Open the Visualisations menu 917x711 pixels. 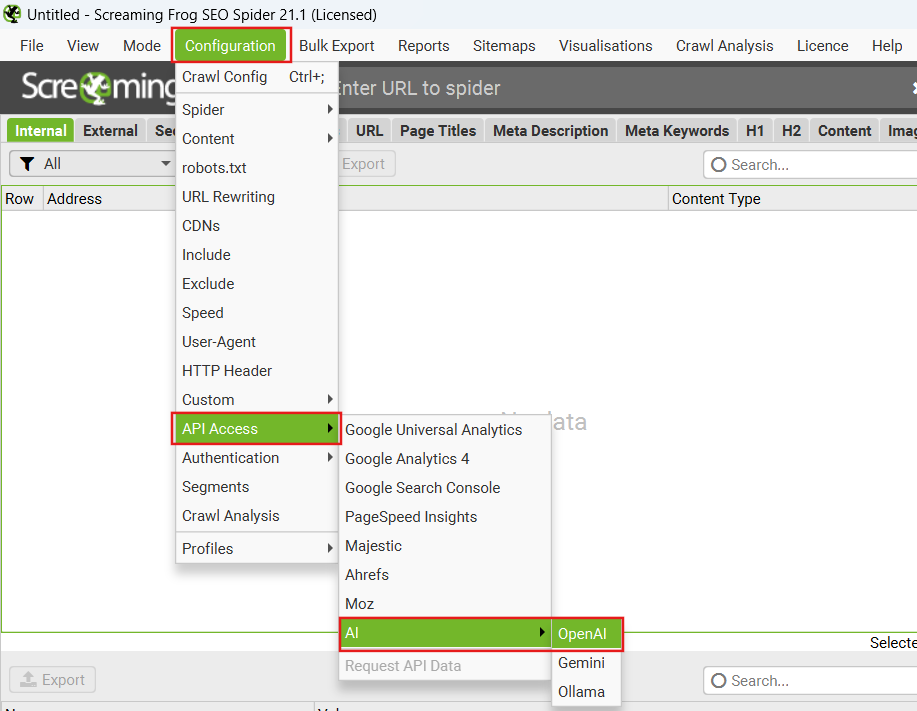pyautogui.click(x=606, y=46)
